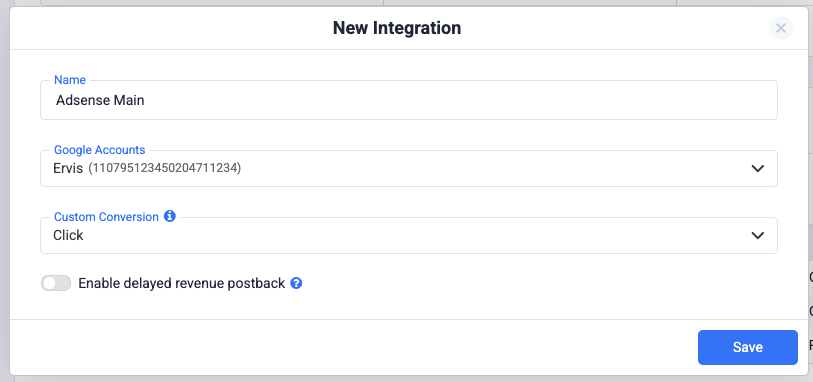The width and height of the screenshot is (813, 382).
Task: Click empty footer space beside Save button
Action: coord(353,347)
